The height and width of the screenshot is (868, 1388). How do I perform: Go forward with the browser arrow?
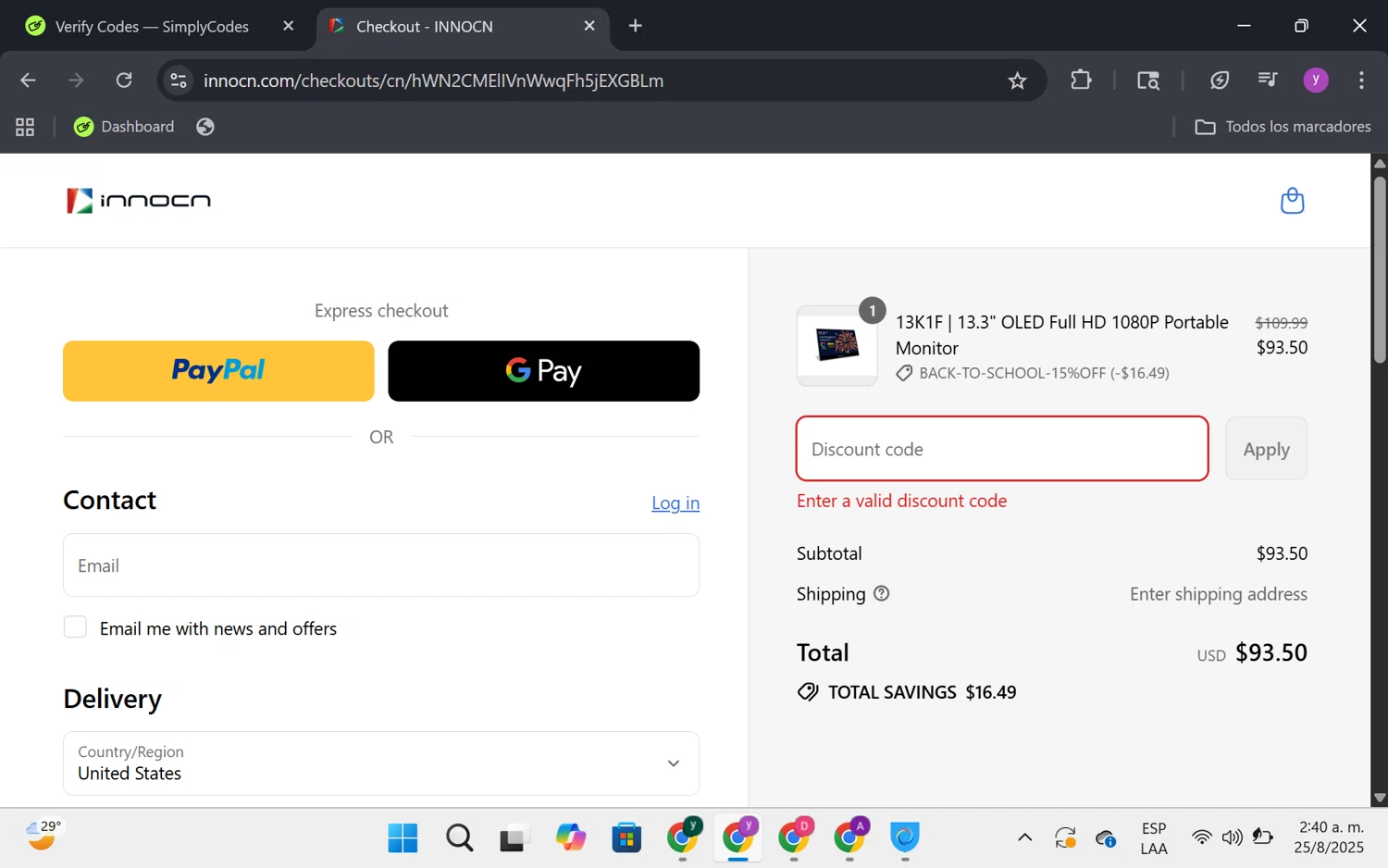pos(76,81)
